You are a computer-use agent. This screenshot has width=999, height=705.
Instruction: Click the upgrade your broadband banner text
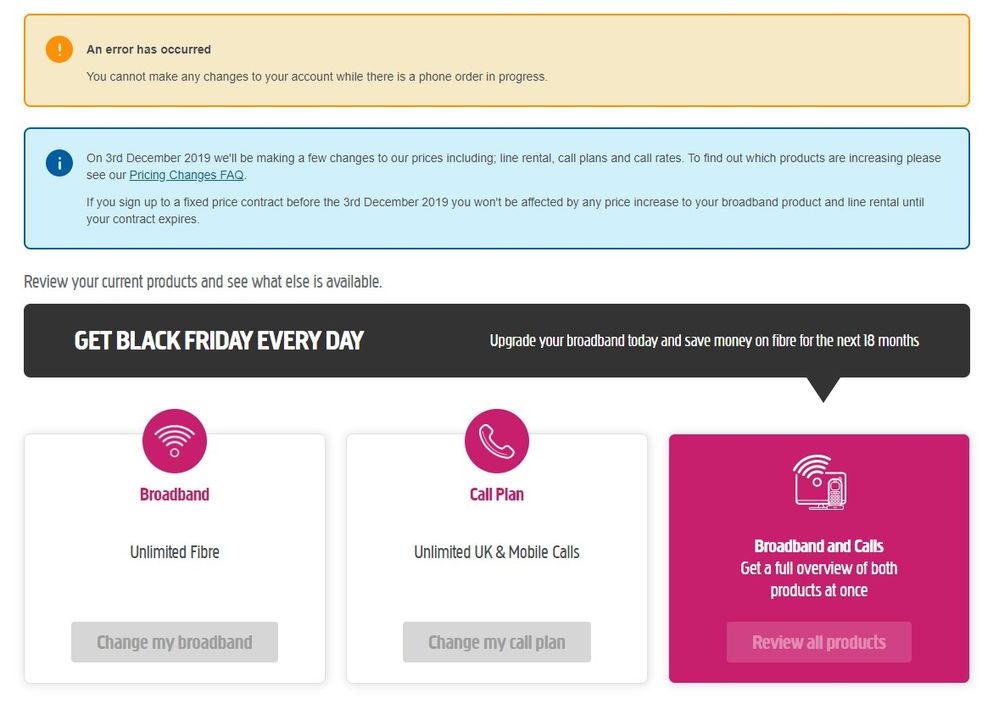(704, 341)
